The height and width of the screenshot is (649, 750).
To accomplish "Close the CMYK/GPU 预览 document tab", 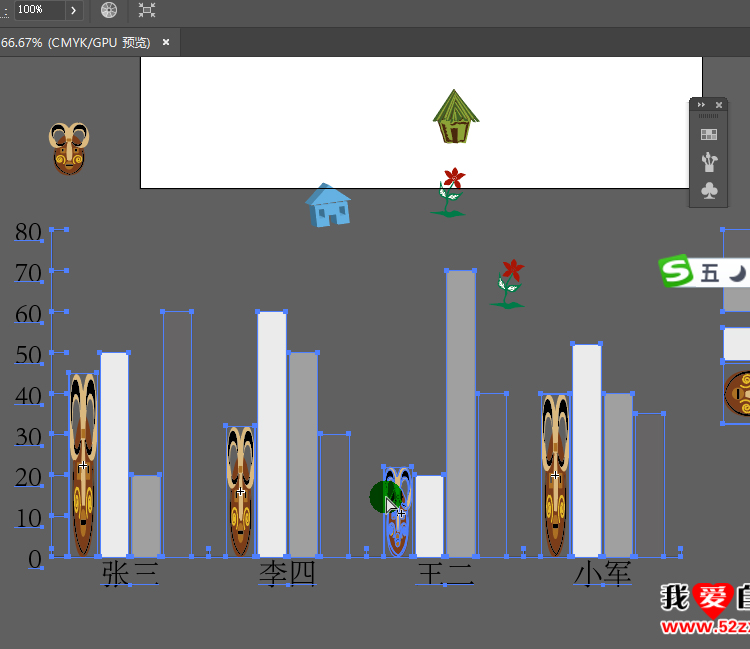I will [166, 42].
